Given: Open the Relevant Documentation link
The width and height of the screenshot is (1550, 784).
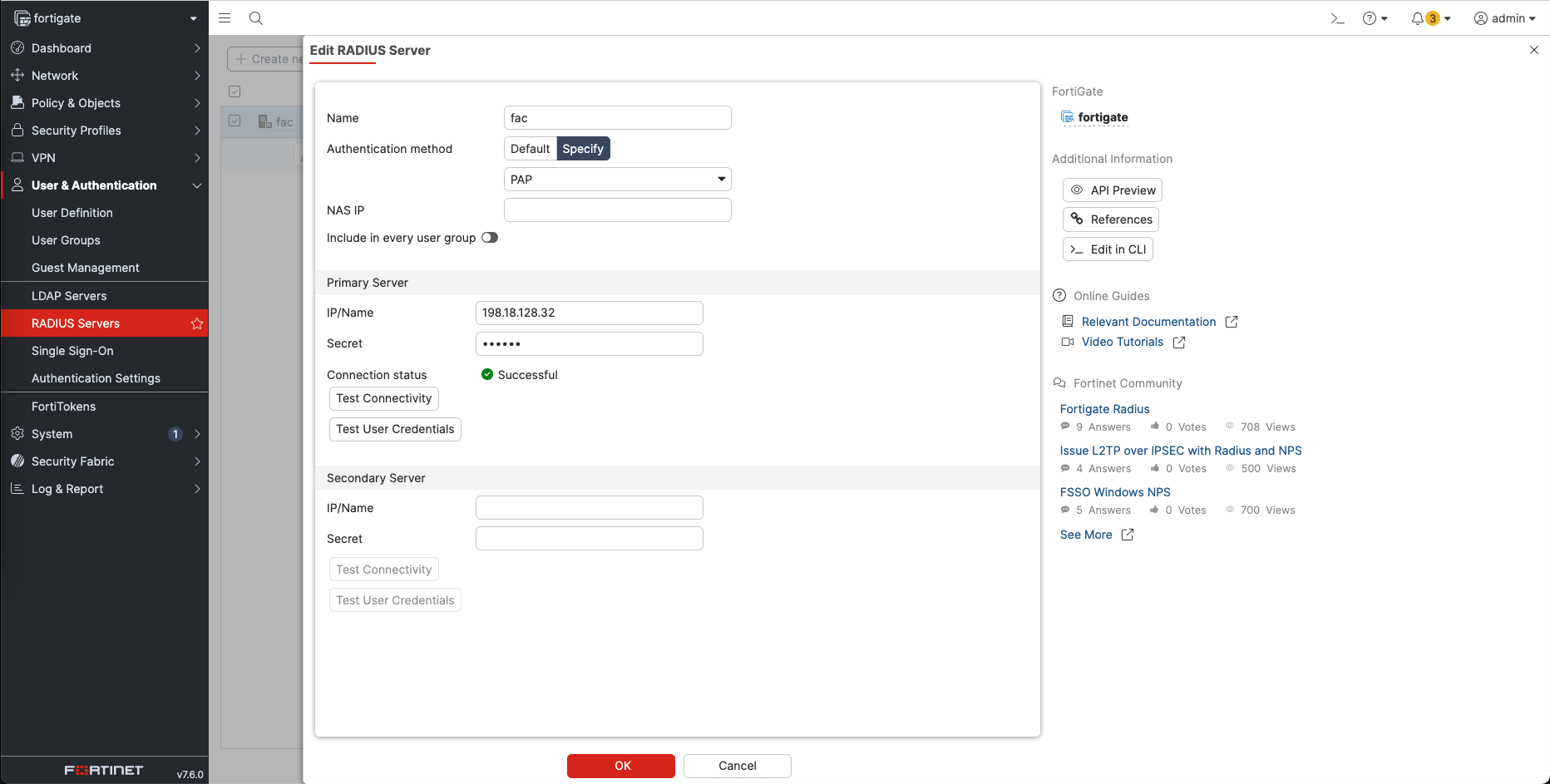Looking at the screenshot, I should click(x=1148, y=322).
